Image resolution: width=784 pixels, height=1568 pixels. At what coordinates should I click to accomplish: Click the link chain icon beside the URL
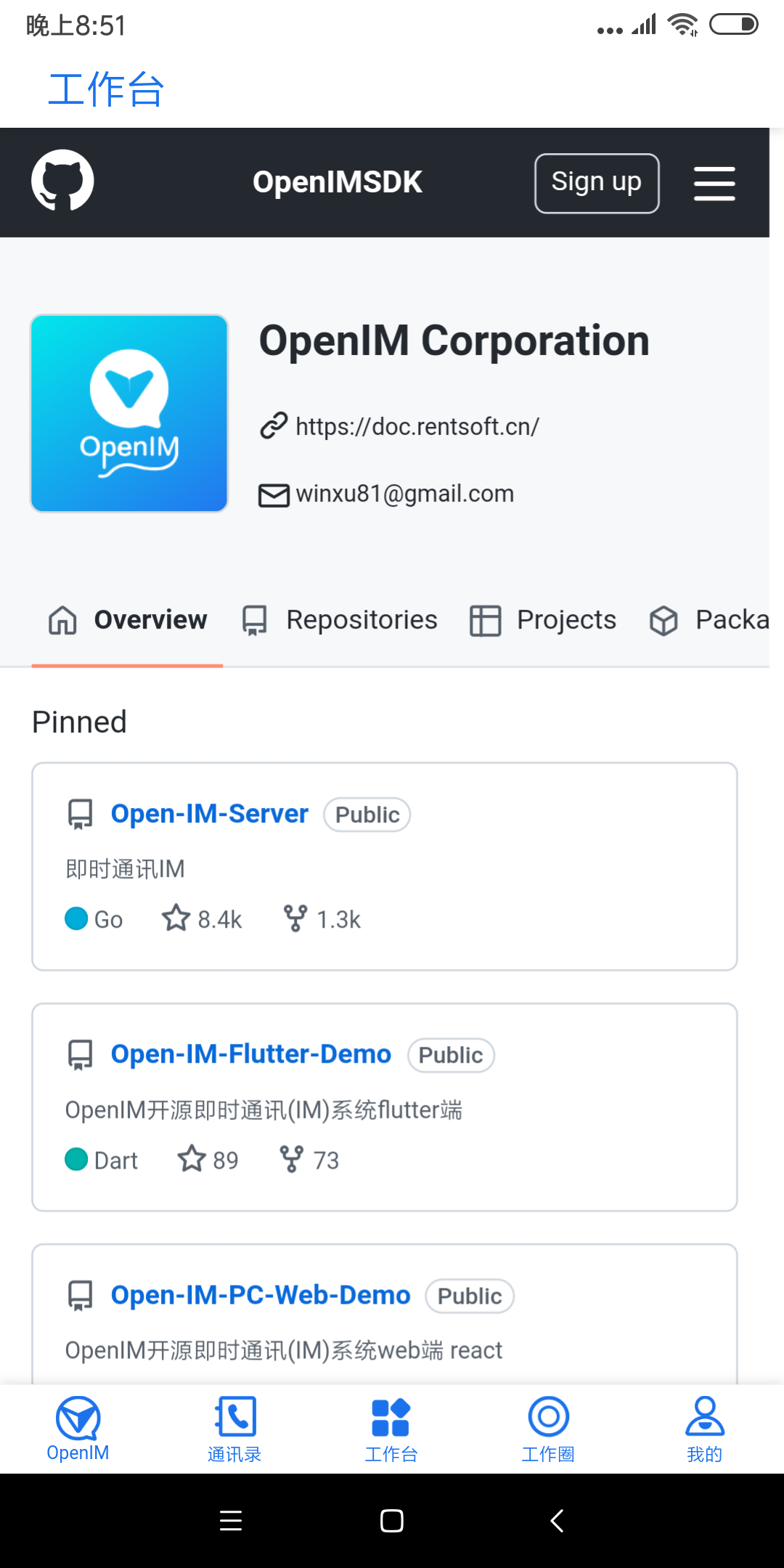(274, 426)
